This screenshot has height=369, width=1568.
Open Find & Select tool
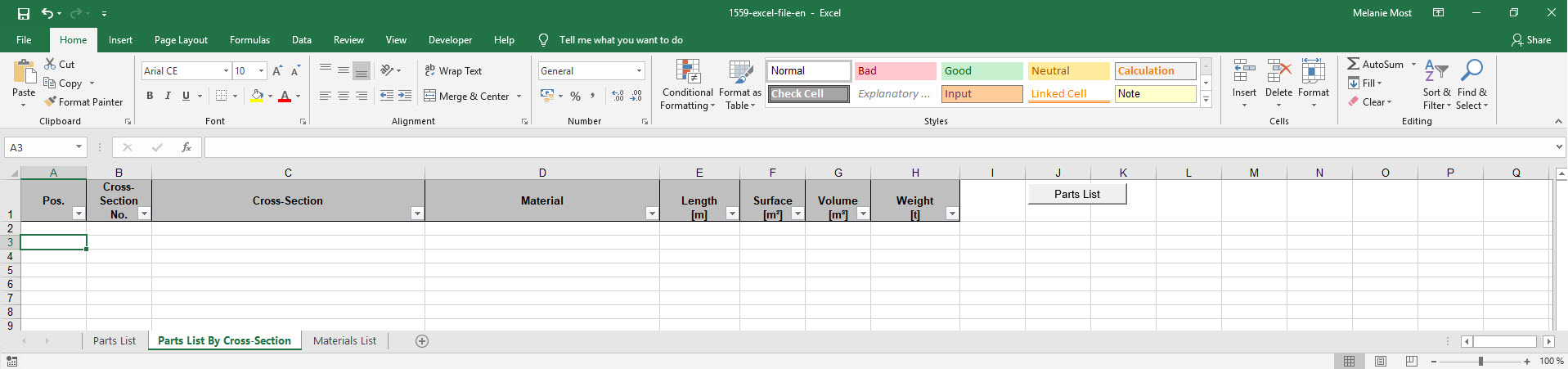tap(1471, 84)
